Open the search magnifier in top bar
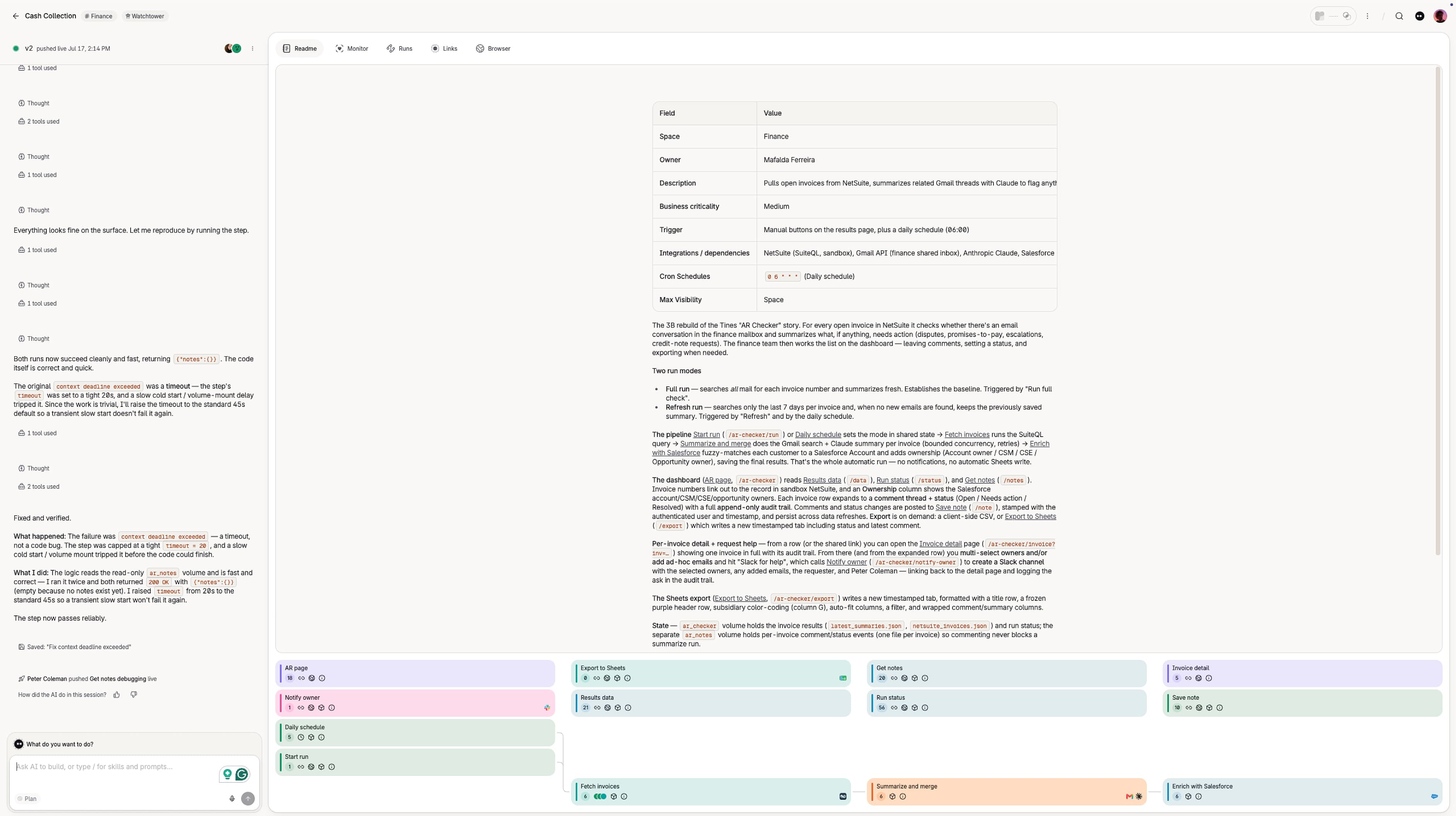Viewport: 1456px width, 816px height. (1400, 16)
